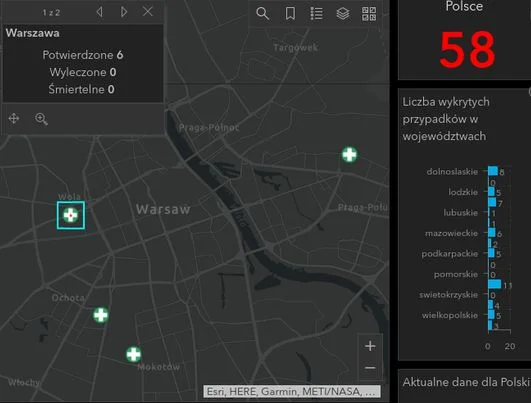Click the wielkopolskie label in chart
Viewport: 531px width, 403px height.
click(449, 315)
